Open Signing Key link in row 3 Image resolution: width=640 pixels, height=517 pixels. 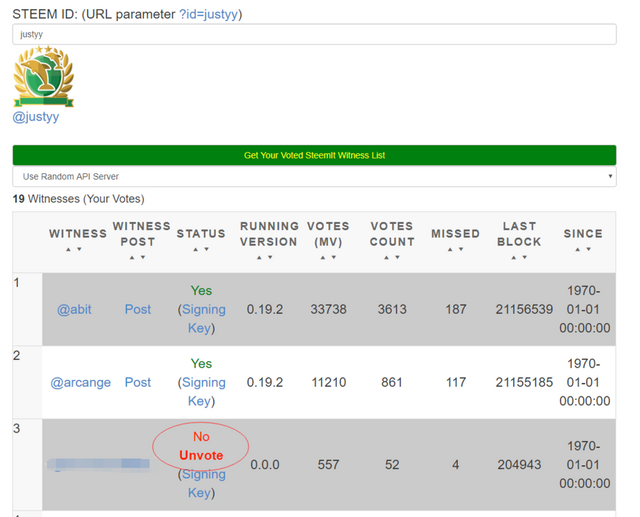tap(203, 484)
